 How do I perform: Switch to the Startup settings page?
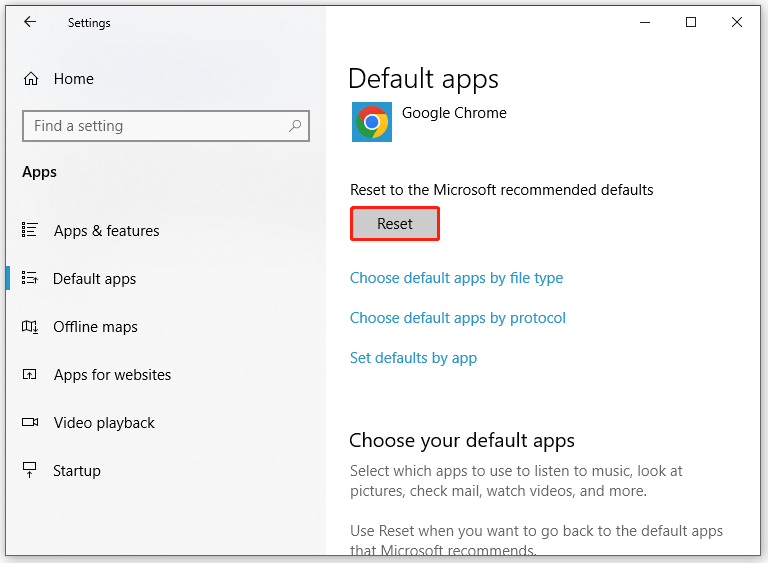pyautogui.click(x=77, y=471)
